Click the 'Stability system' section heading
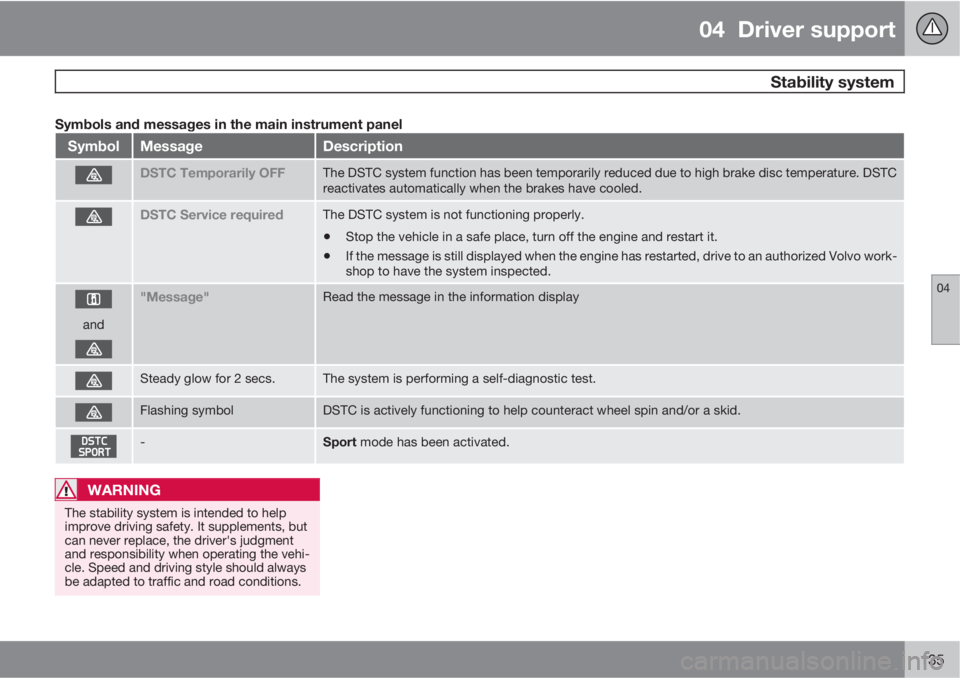 831,82
